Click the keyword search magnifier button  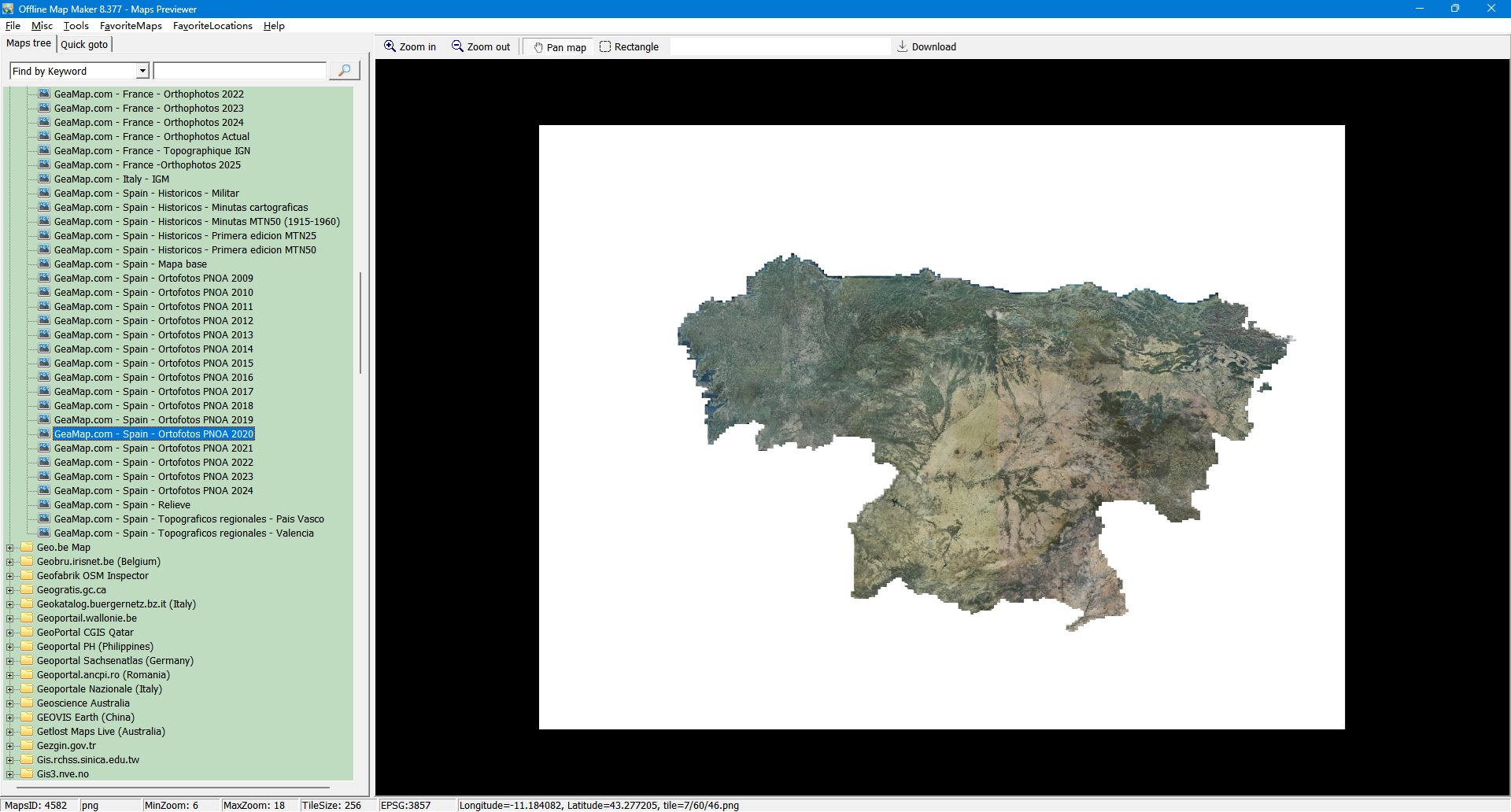point(344,71)
